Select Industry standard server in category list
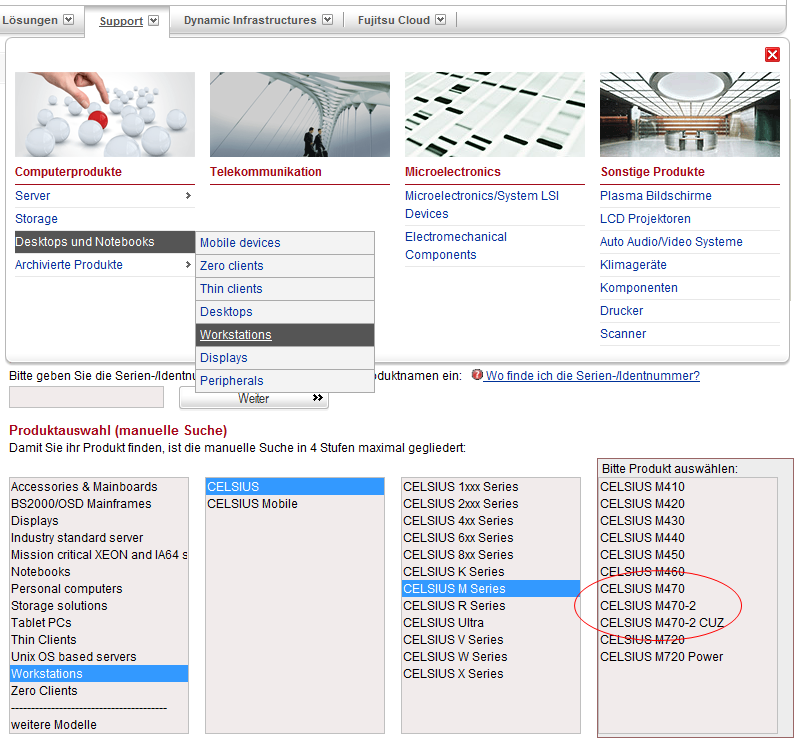Screen dimensions: 808x745 [x=99, y=537]
